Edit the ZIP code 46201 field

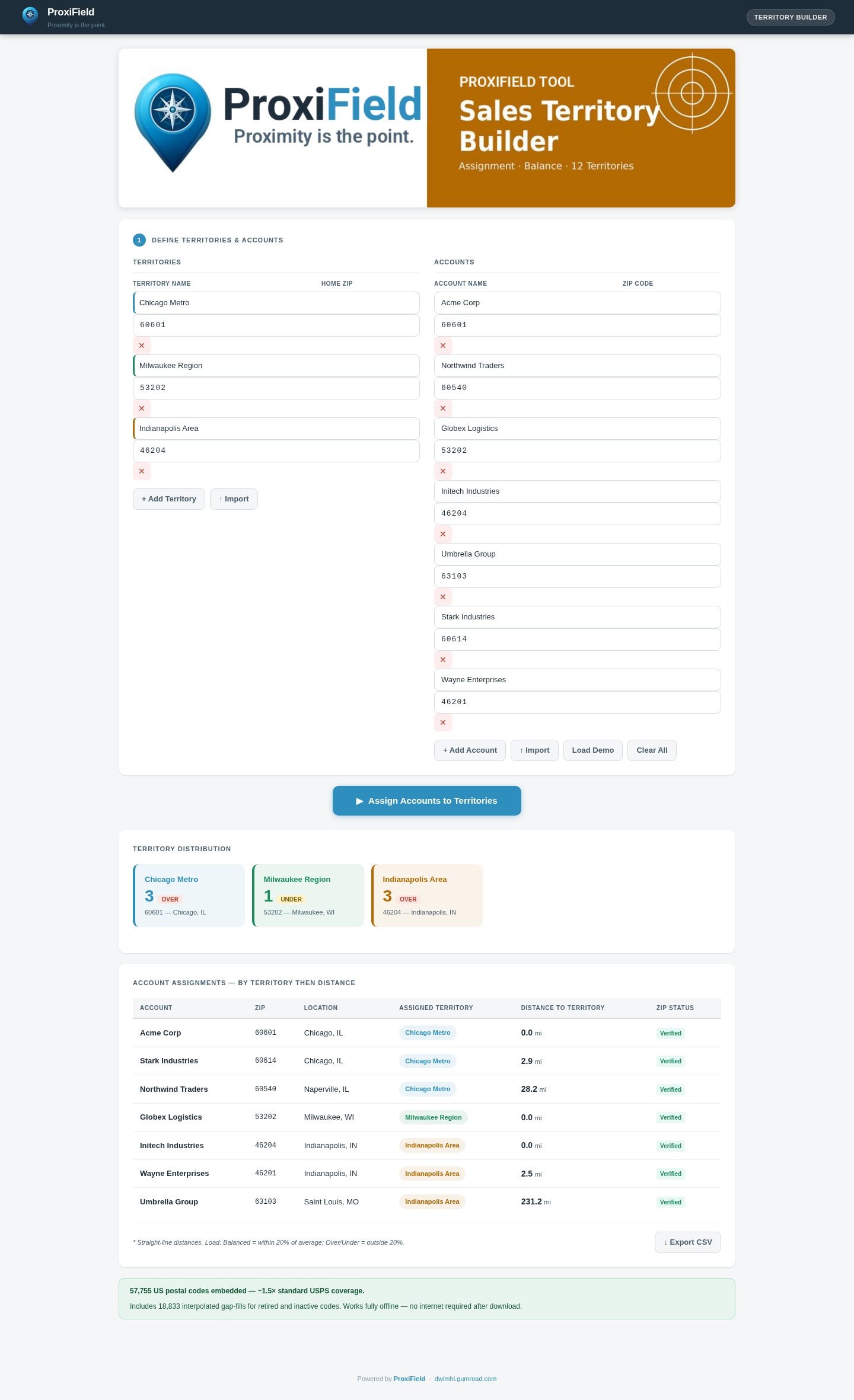pos(578,702)
